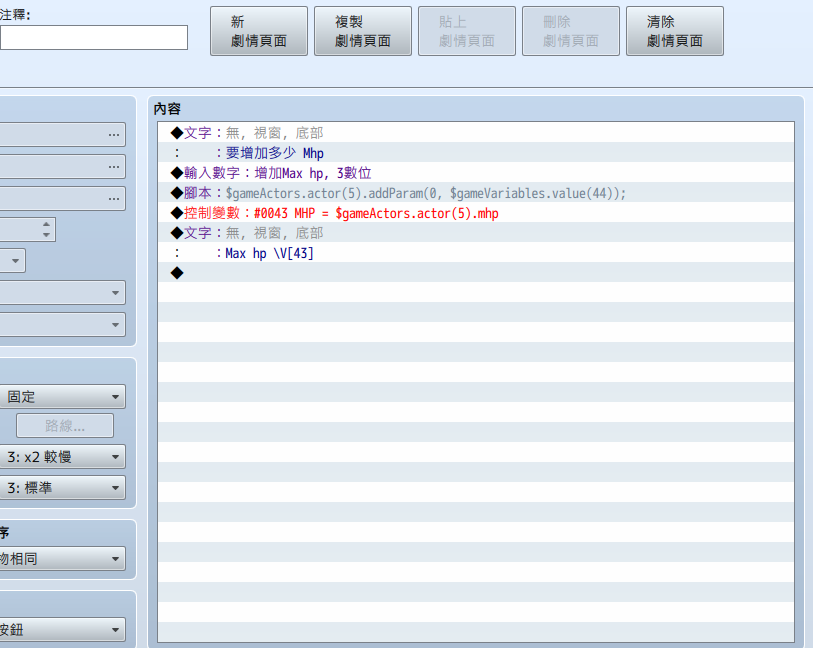Select the 輸入數字：增加Max hp, 3數位 command
This screenshot has width=813, height=648.
tap(476, 173)
